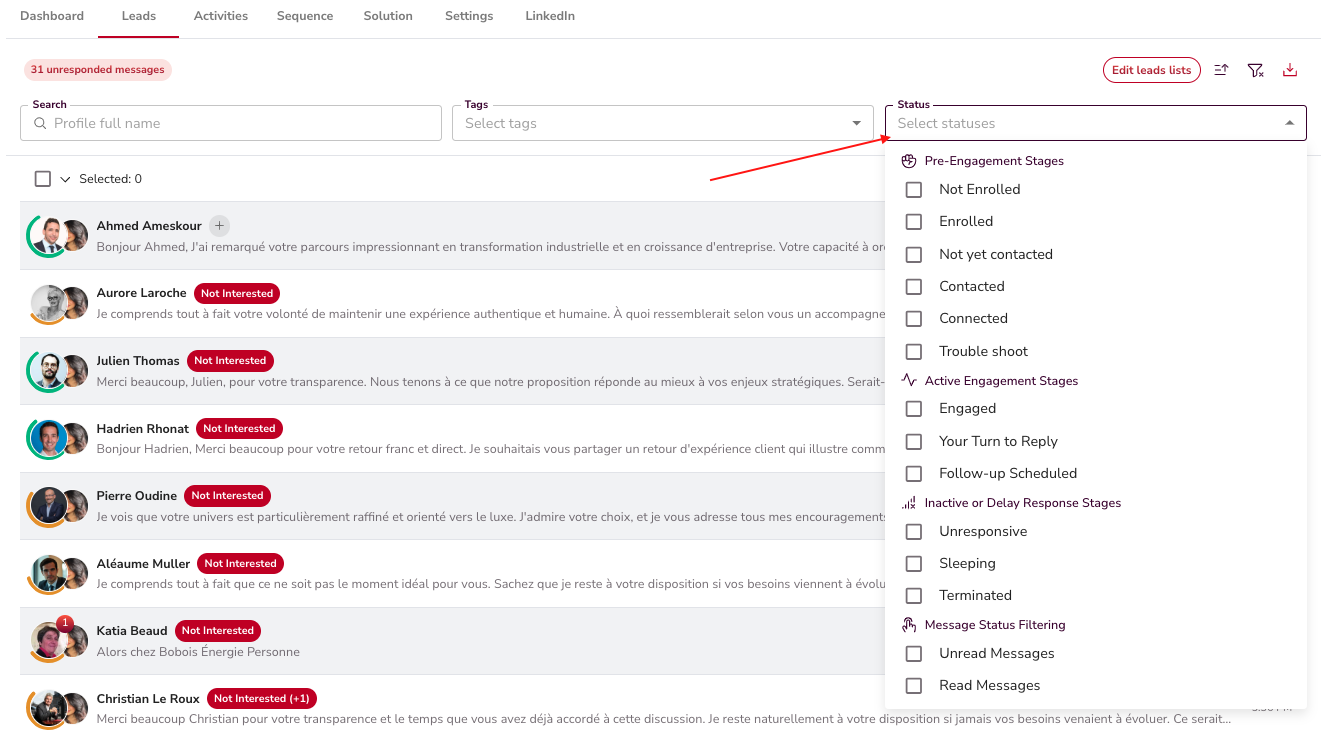The image size is (1329, 738).
Task: Collapse the Status dropdown arrow
Action: pos(1289,123)
